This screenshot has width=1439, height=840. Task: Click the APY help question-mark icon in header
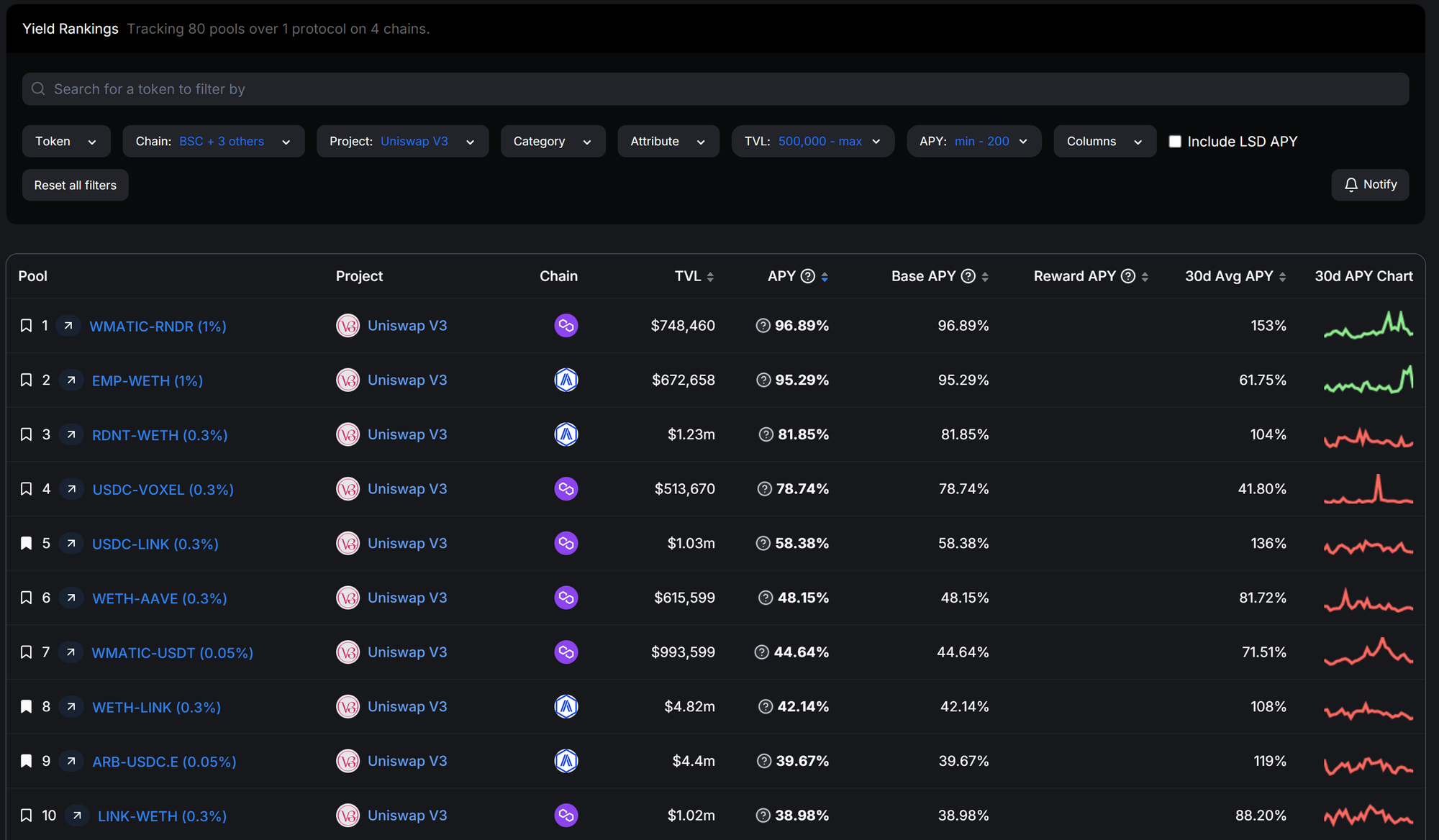click(x=808, y=276)
